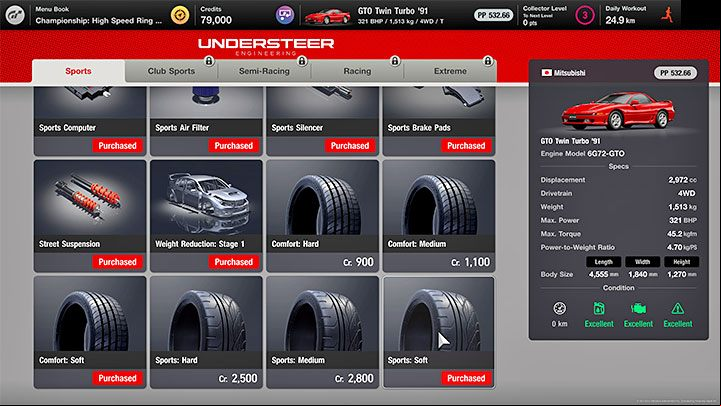Image resolution: width=721 pixels, height=406 pixels.
Task: Click the red GTO car image in info panel
Action: (618, 110)
